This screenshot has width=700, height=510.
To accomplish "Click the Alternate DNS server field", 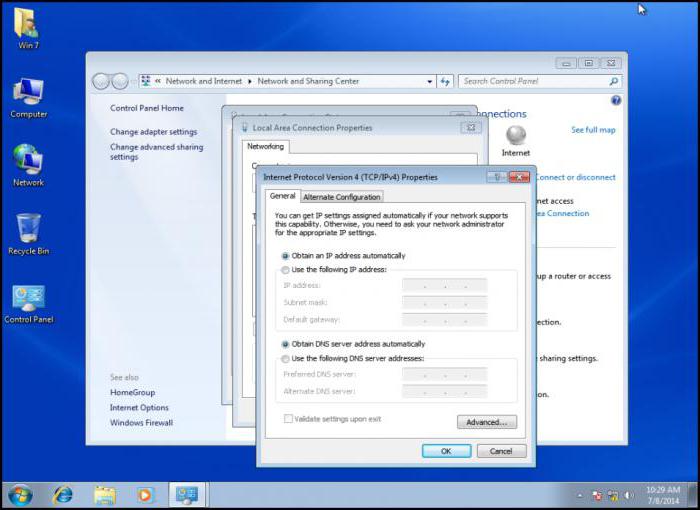I will pos(445,392).
